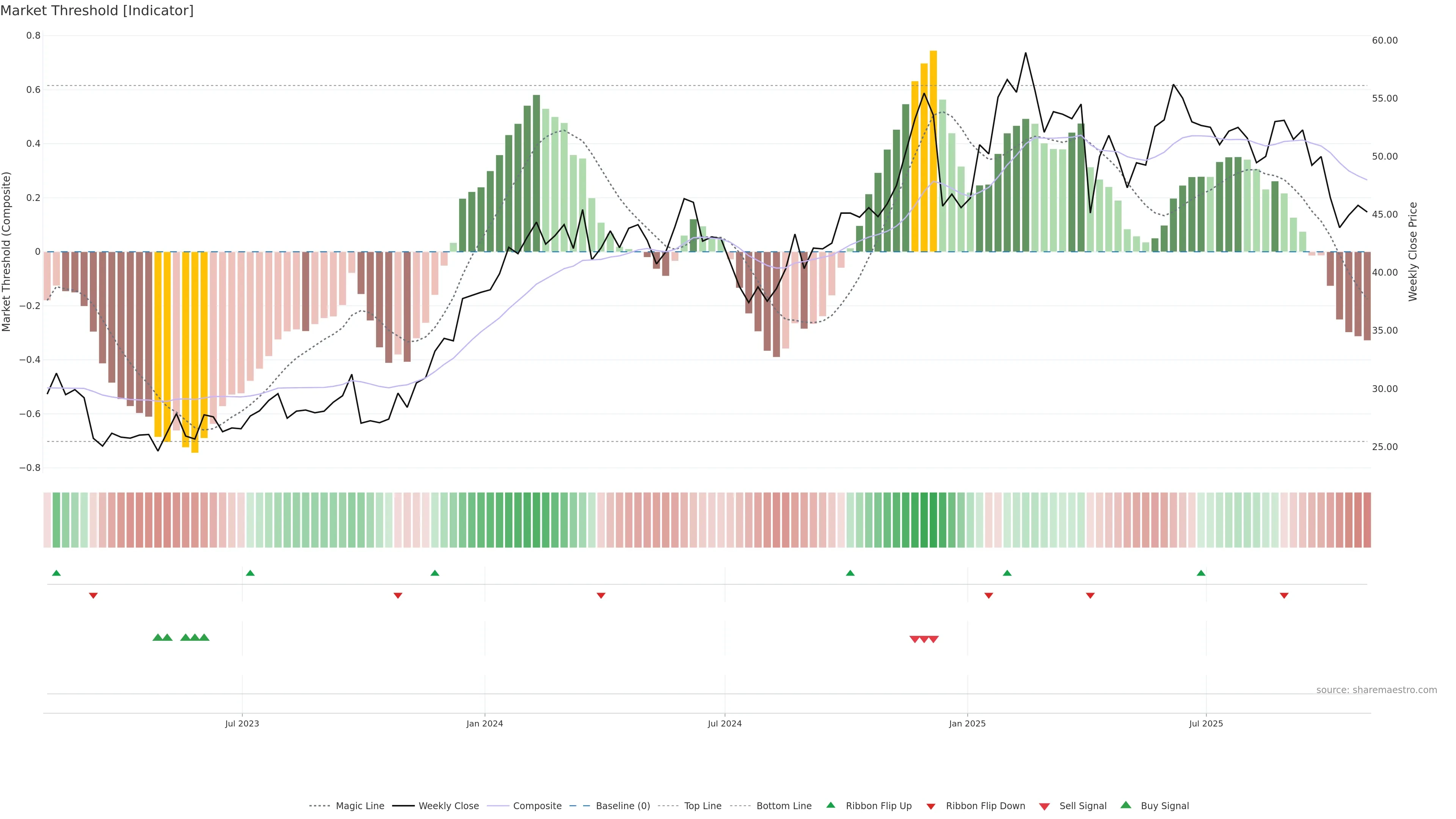Click the Jan 2024 x-axis label
Image resolution: width=1456 pixels, height=819 pixels.
485,723
